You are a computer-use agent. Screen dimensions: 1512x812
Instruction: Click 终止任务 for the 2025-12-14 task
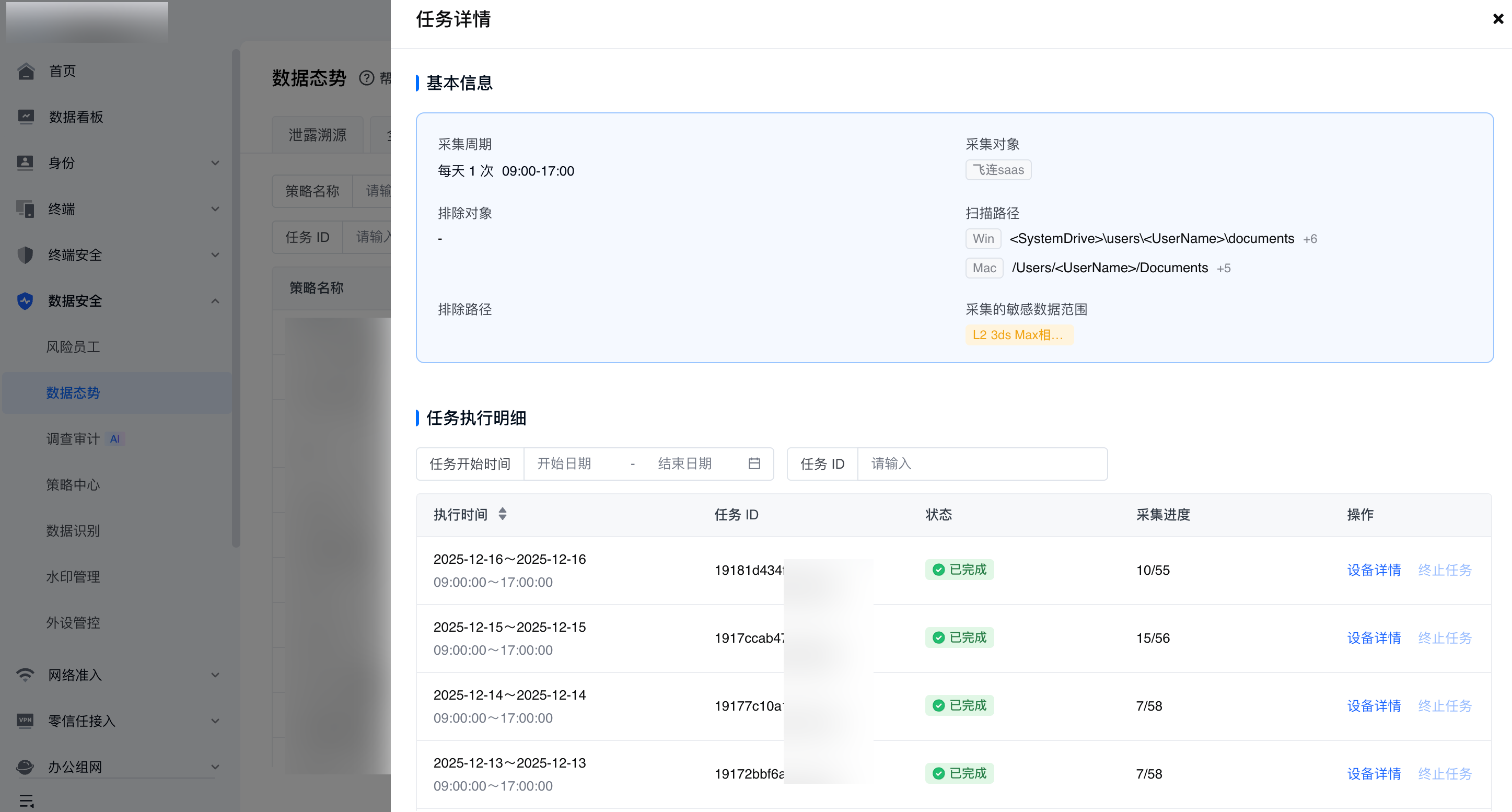point(1445,706)
